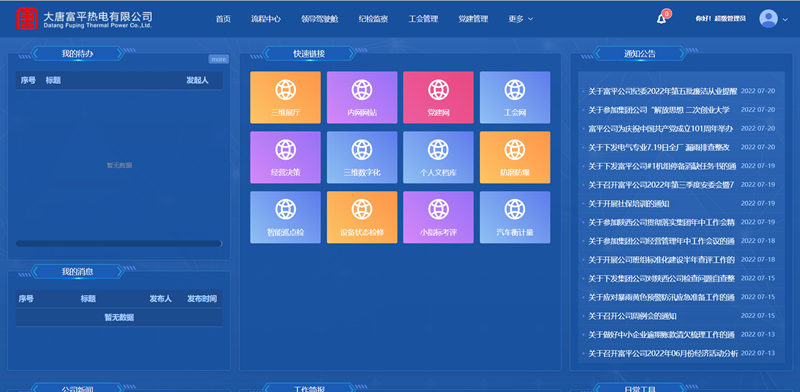The width and height of the screenshot is (800, 392).
Task: Click the more button in 我的待办
Action: [219, 59]
